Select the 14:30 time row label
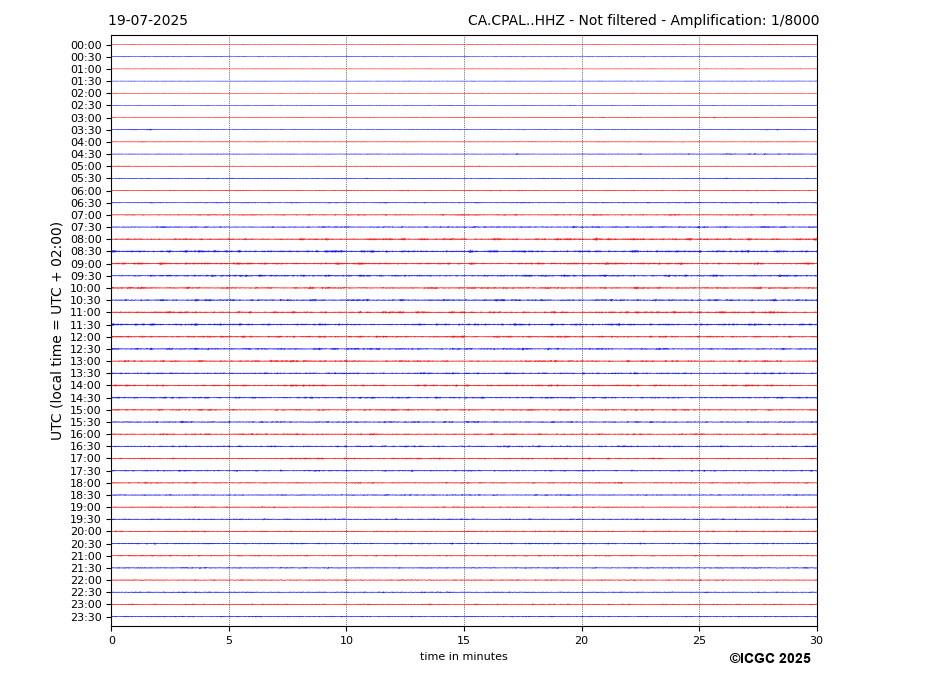This screenshot has height=696, width=927. (86, 398)
